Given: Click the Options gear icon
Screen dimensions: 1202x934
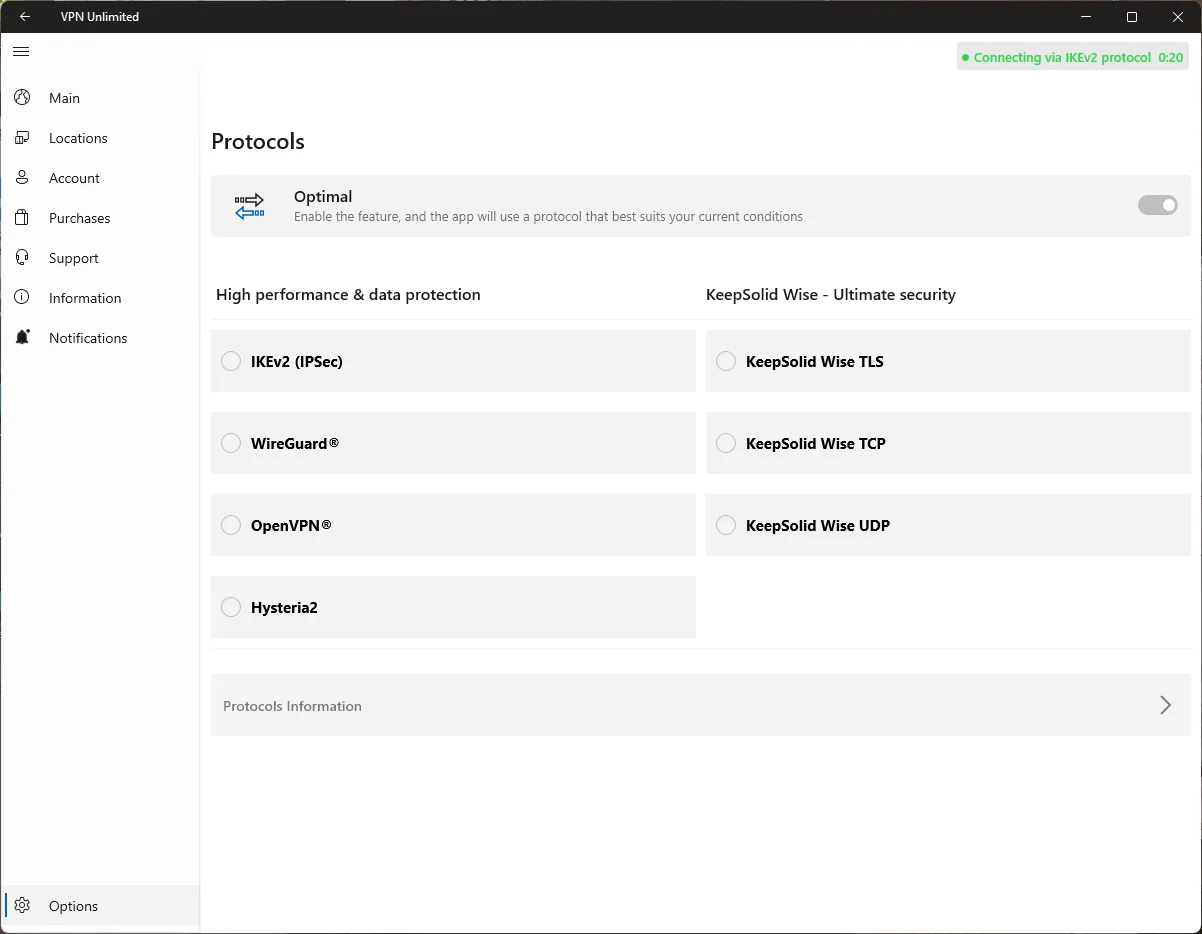Looking at the screenshot, I should pyautogui.click(x=22, y=905).
